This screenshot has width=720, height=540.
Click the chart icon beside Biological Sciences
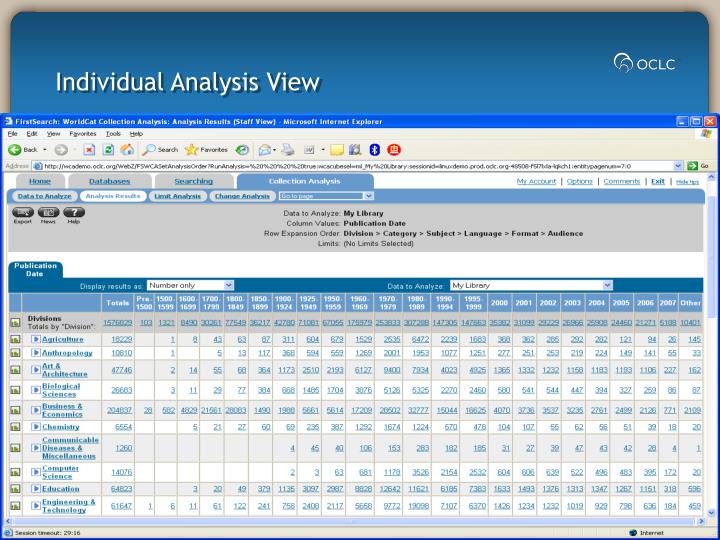[15, 390]
